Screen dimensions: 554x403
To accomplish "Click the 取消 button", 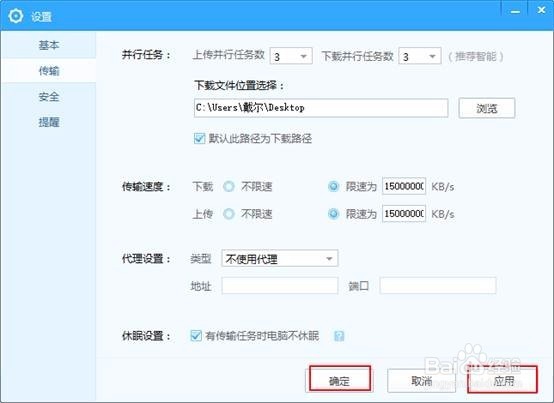I will (421, 381).
